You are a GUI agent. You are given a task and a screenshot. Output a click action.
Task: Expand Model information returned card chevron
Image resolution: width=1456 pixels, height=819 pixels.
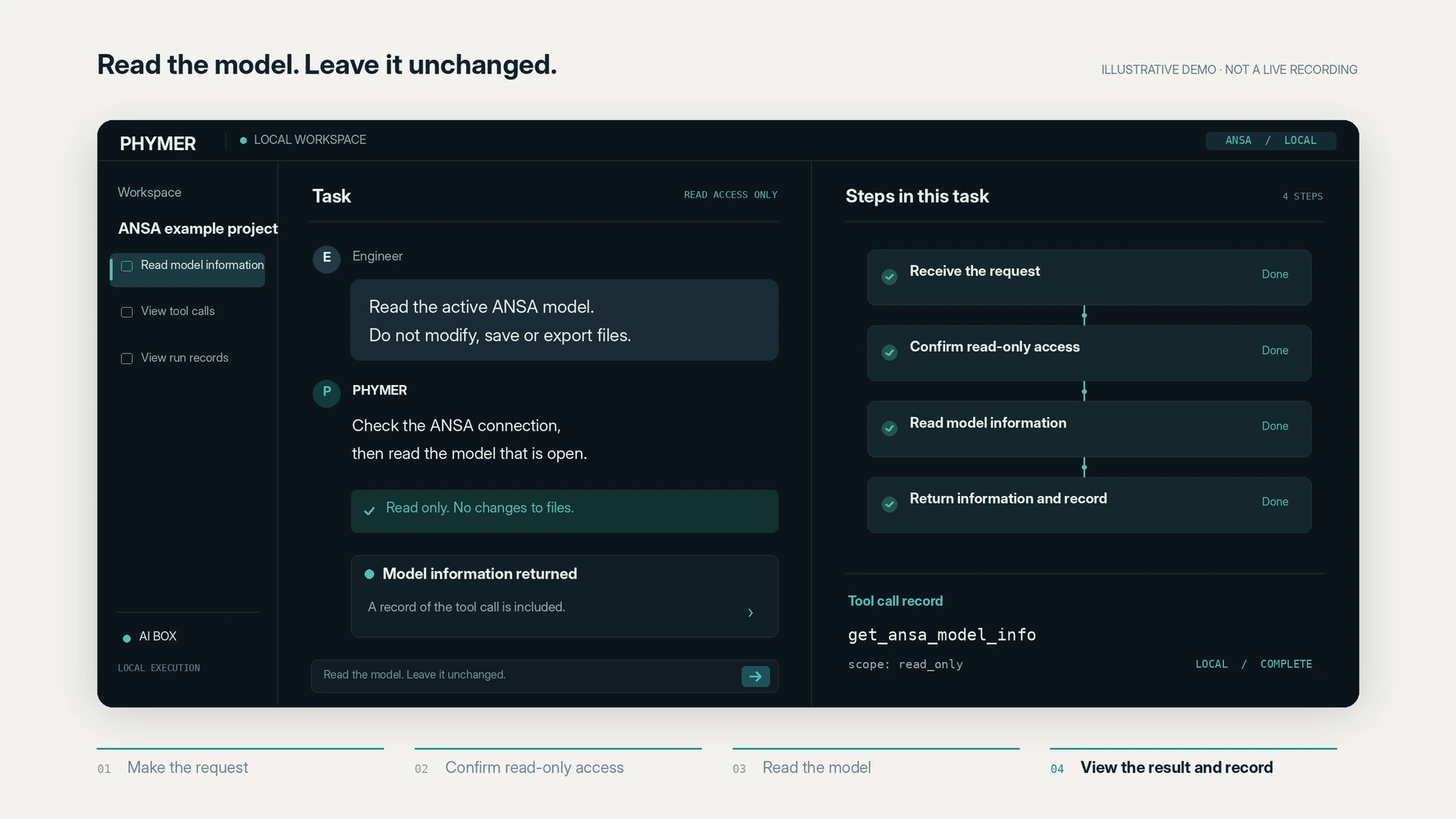pyautogui.click(x=751, y=613)
